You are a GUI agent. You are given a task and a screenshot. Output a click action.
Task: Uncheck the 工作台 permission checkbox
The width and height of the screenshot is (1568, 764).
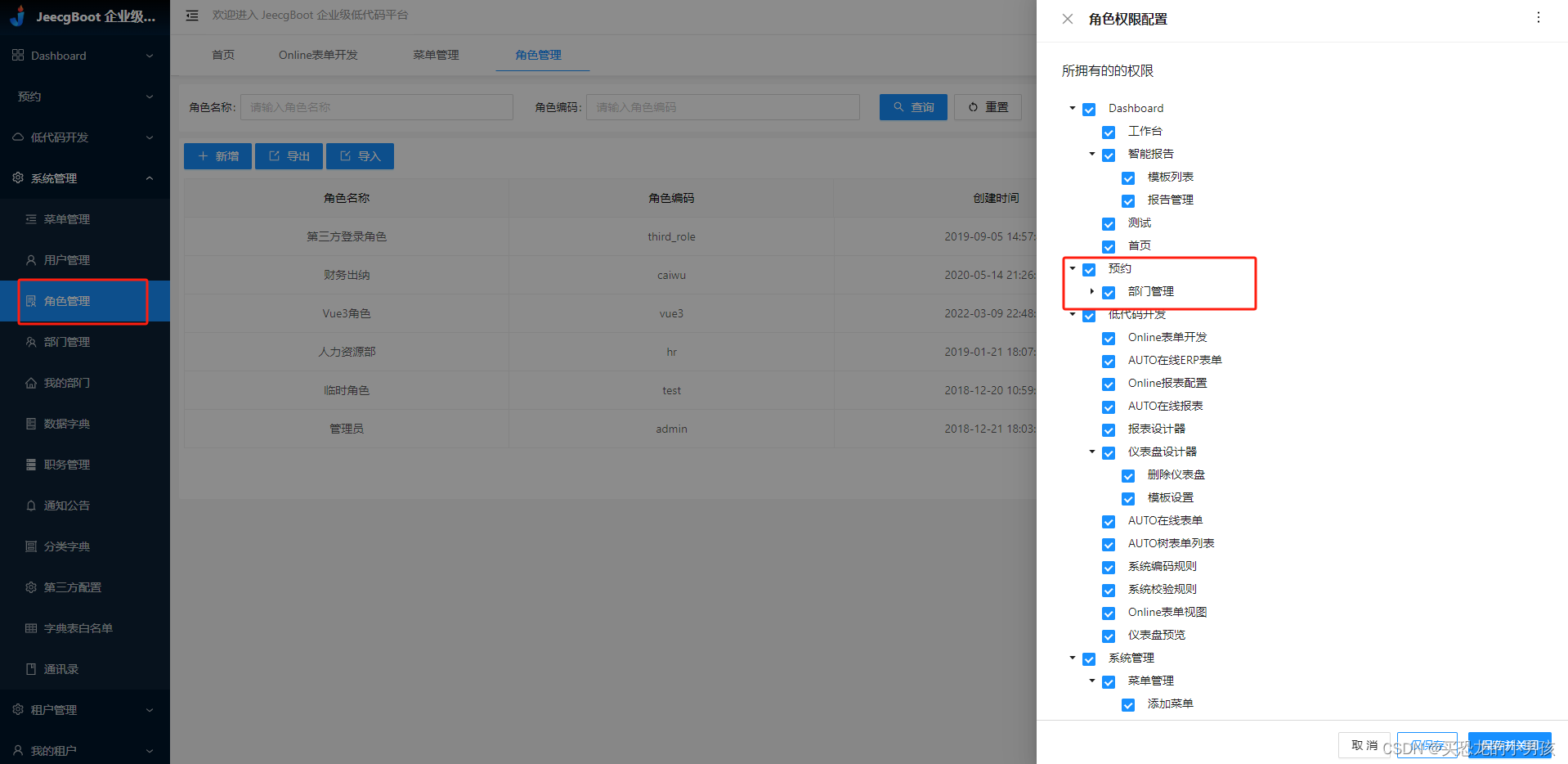tap(1109, 132)
